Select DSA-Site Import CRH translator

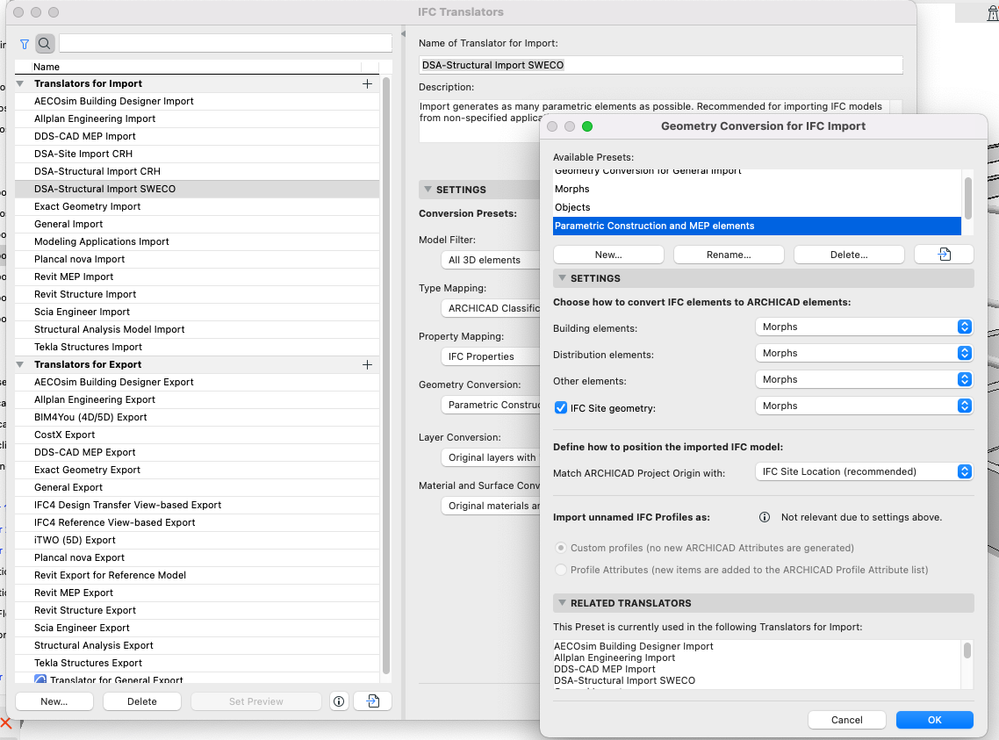[197, 154]
